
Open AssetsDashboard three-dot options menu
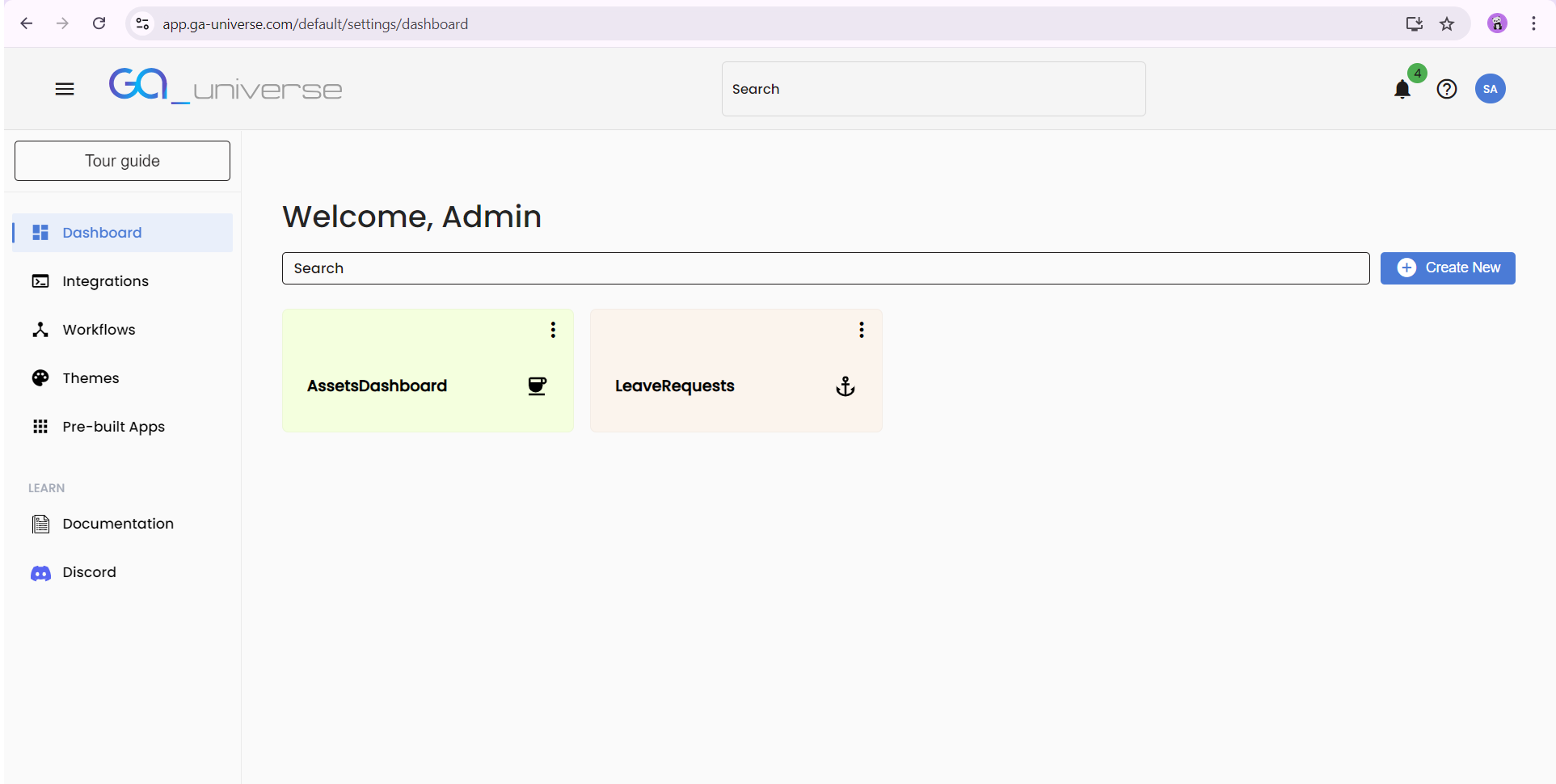tap(553, 330)
